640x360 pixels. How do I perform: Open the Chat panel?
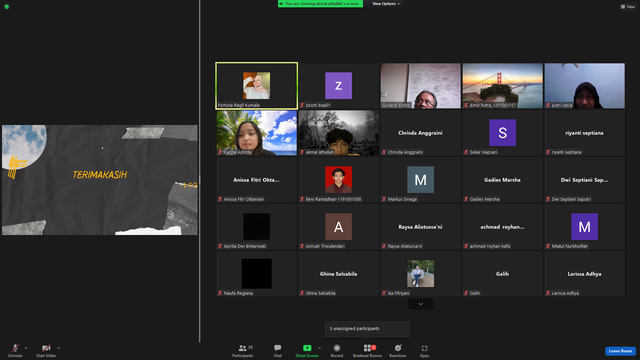pyautogui.click(x=278, y=350)
